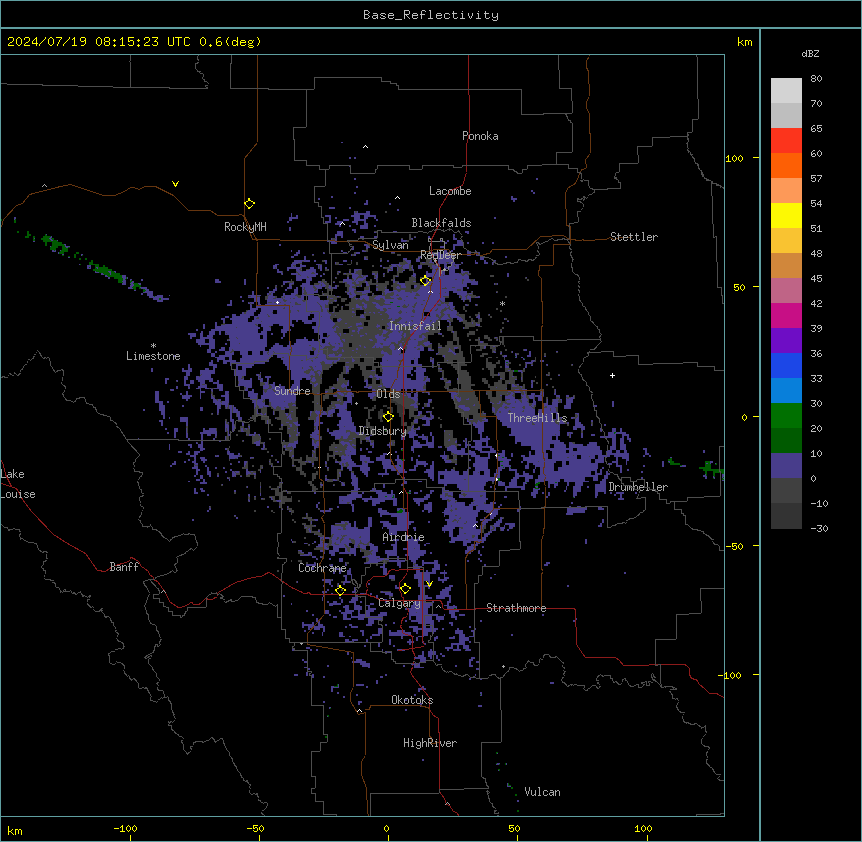Click the Banff city label
The image size is (862, 842).
[x=124, y=567]
